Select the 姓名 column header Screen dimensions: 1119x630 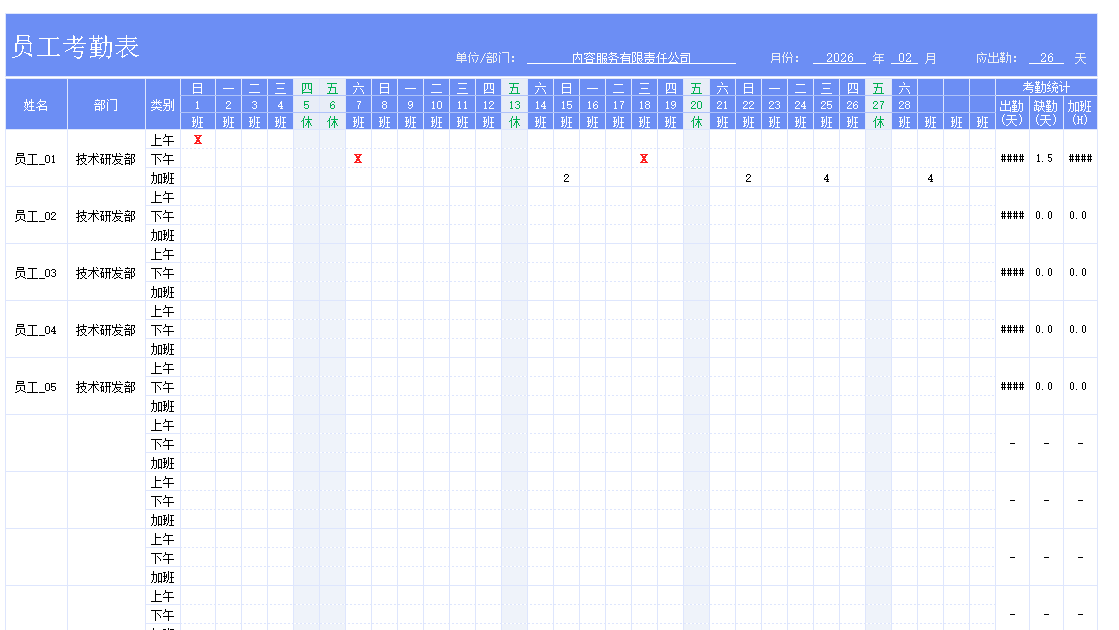[36, 105]
